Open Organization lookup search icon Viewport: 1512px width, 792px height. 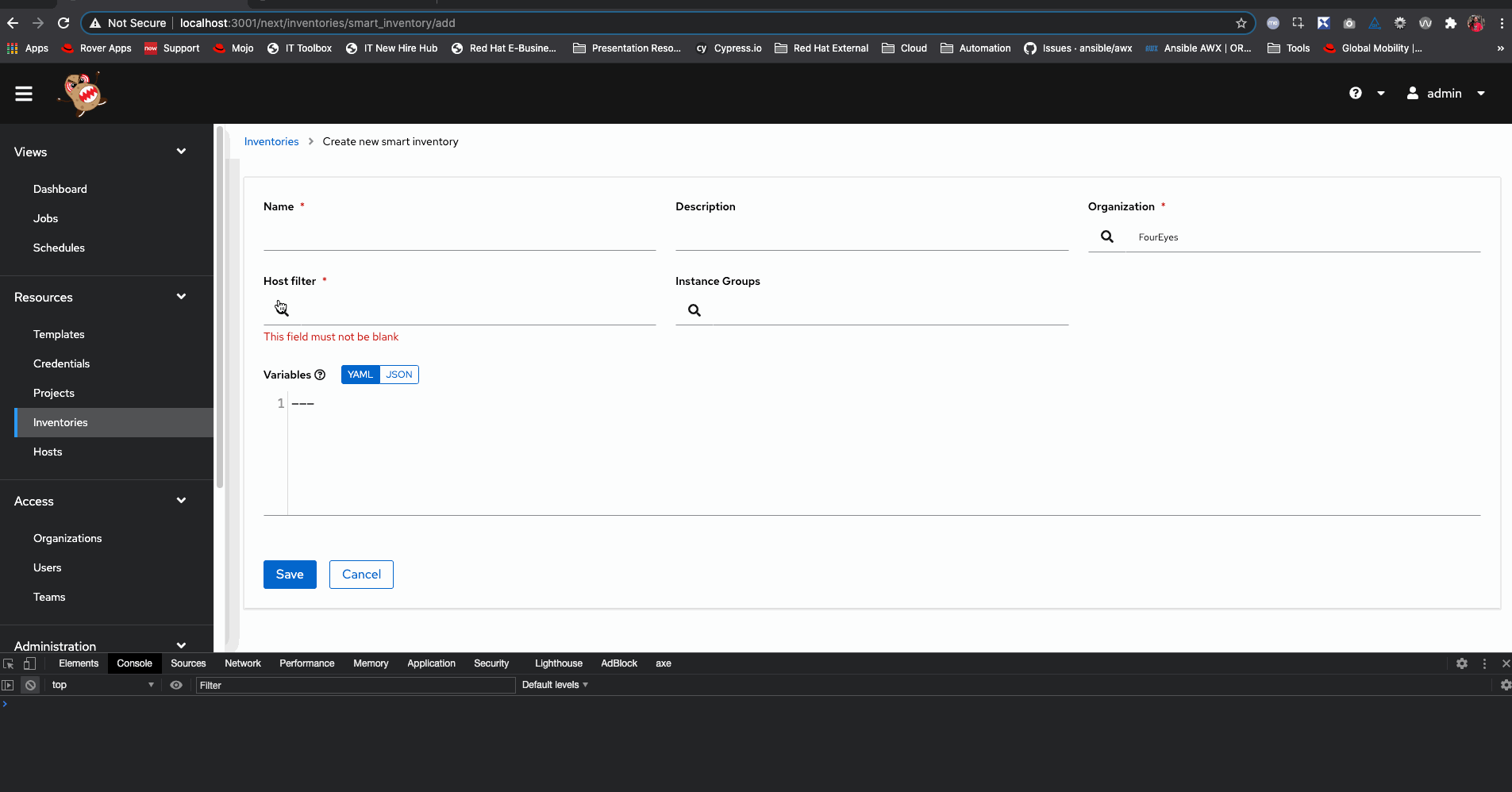[1107, 236]
